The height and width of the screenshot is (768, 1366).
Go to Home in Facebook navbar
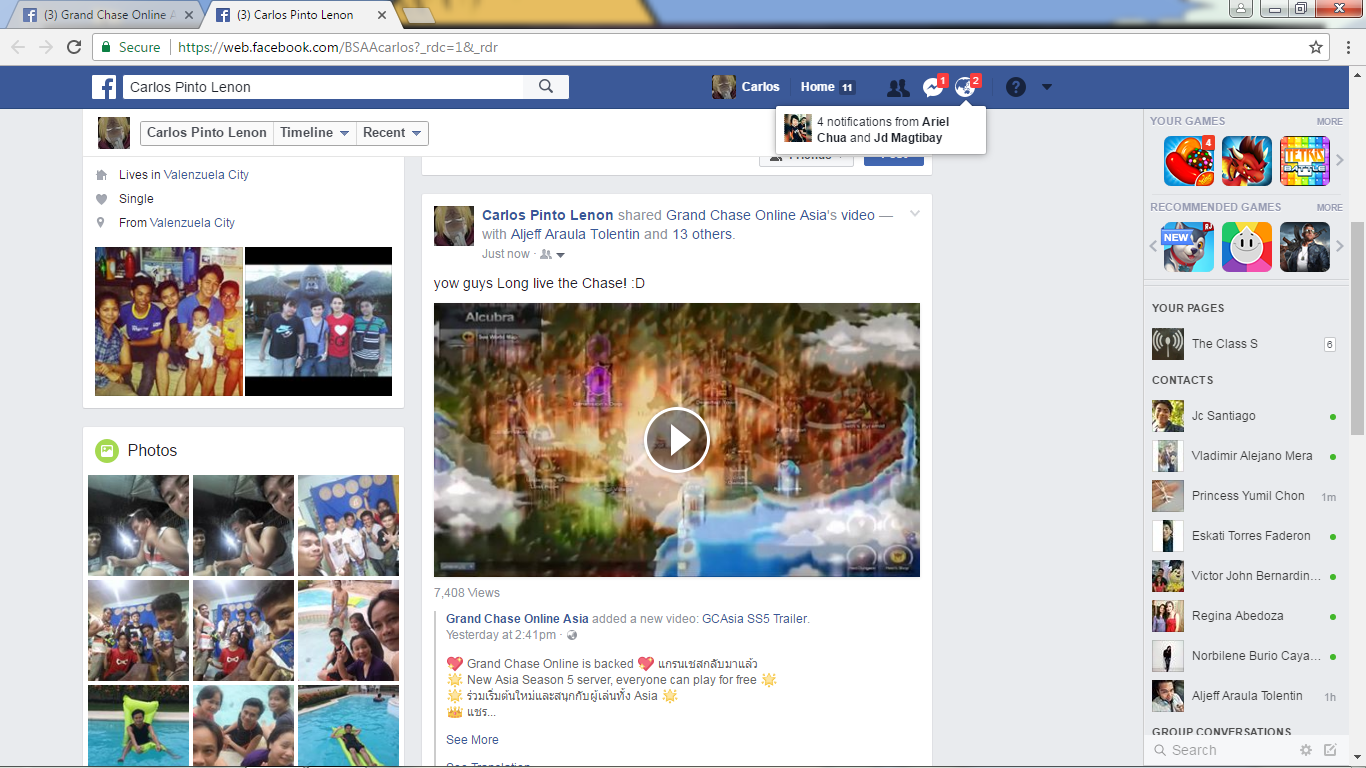click(827, 87)
